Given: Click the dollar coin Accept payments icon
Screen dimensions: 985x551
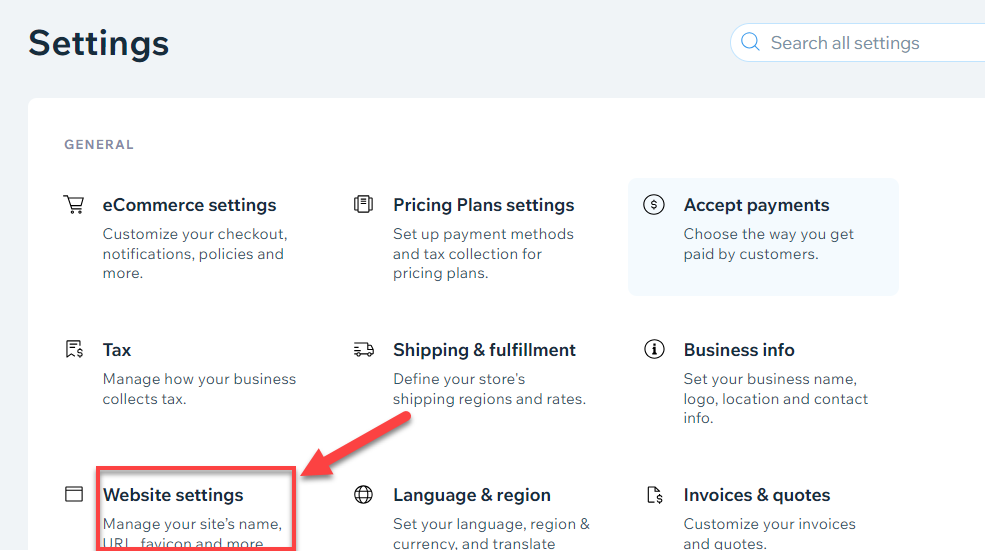Looking at the screenshot, I should pos(654,205).
